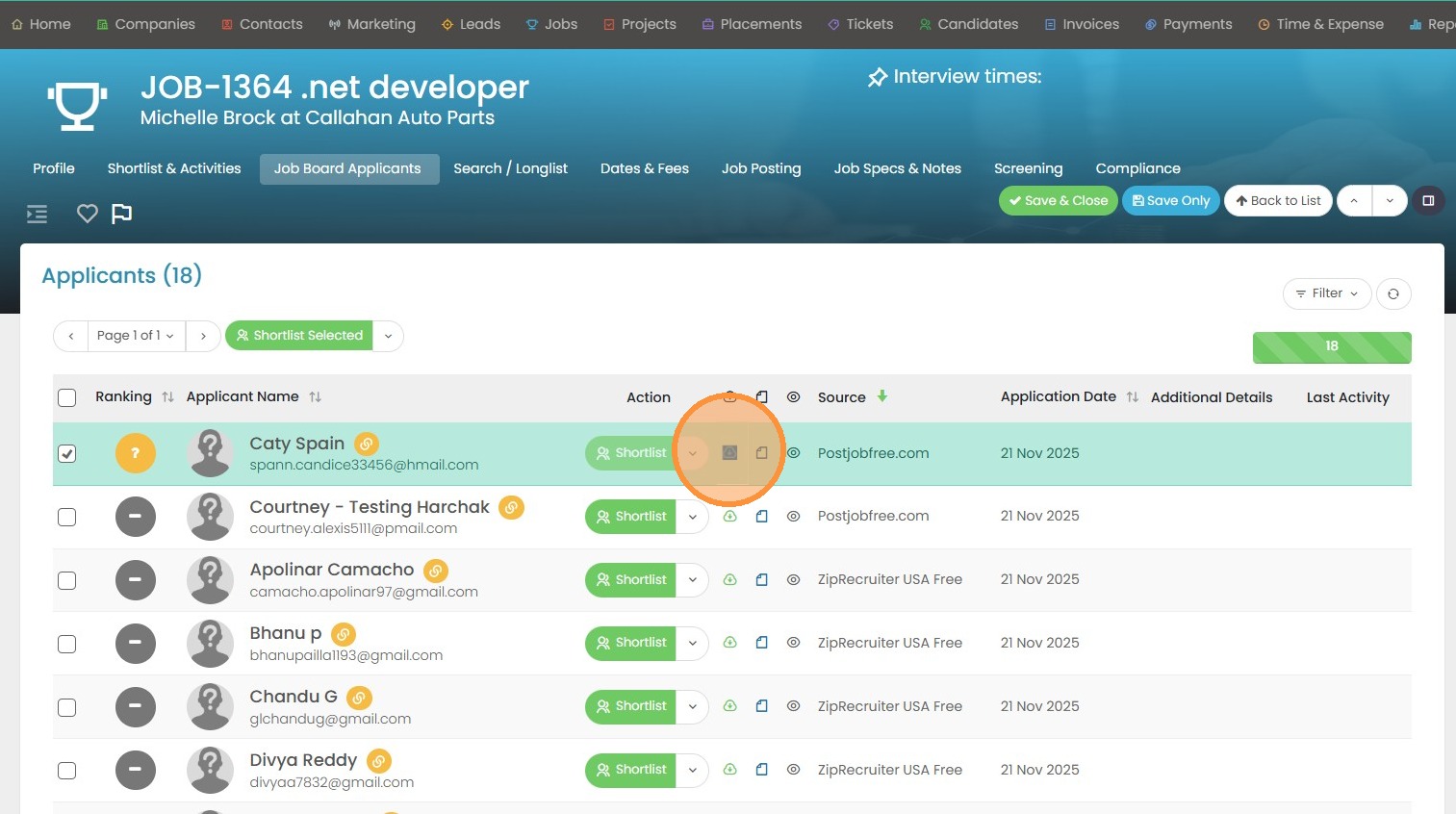Click the indent menu icon
Screen dimensions: 1456x814
37,214
